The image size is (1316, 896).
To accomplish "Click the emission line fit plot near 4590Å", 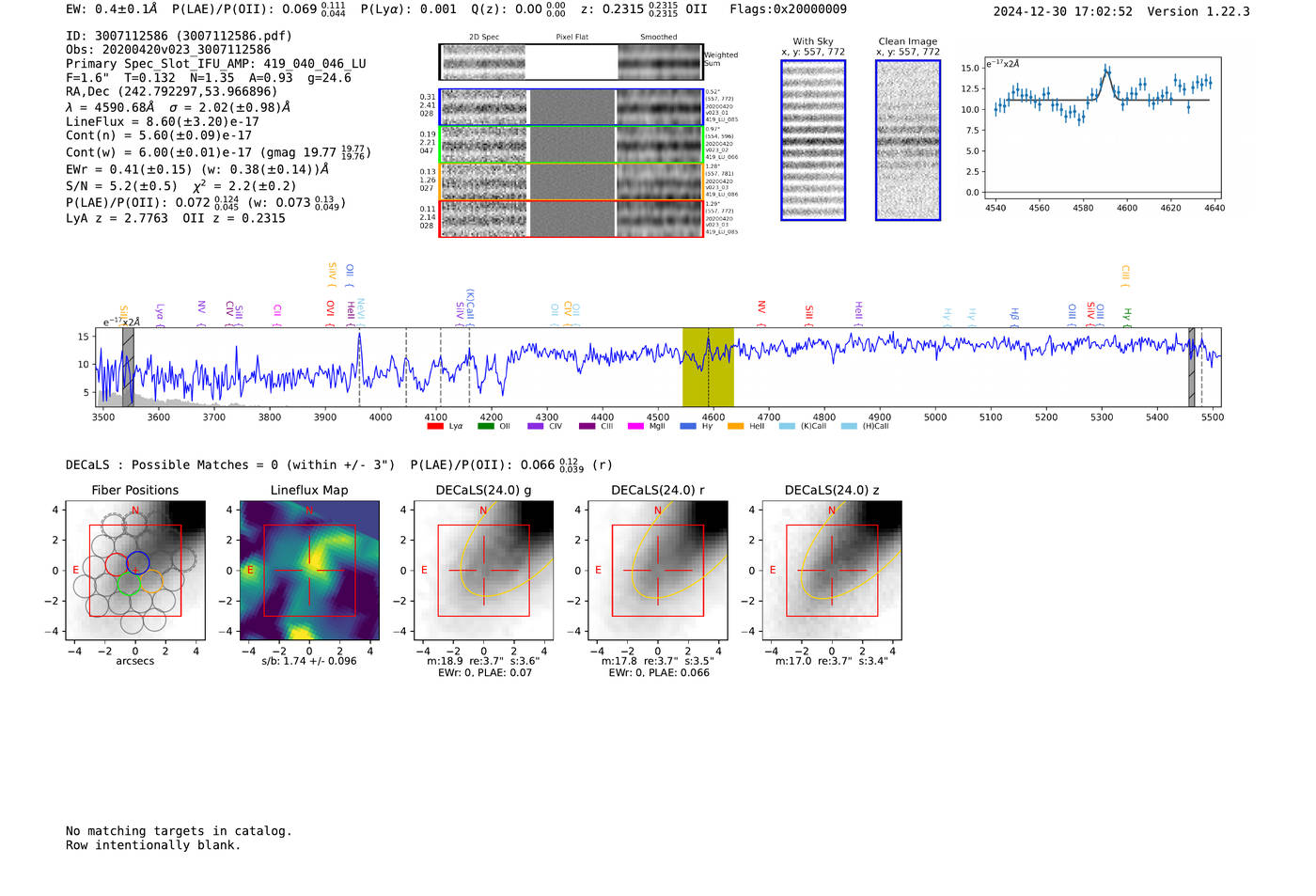I will click(1103, 128).
